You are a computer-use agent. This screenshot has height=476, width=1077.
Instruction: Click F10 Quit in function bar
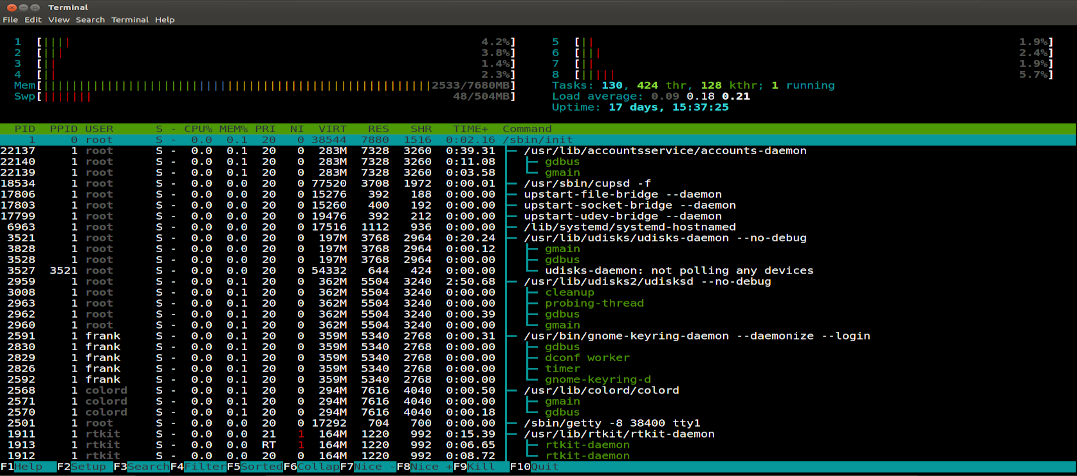tap(535, 467)
